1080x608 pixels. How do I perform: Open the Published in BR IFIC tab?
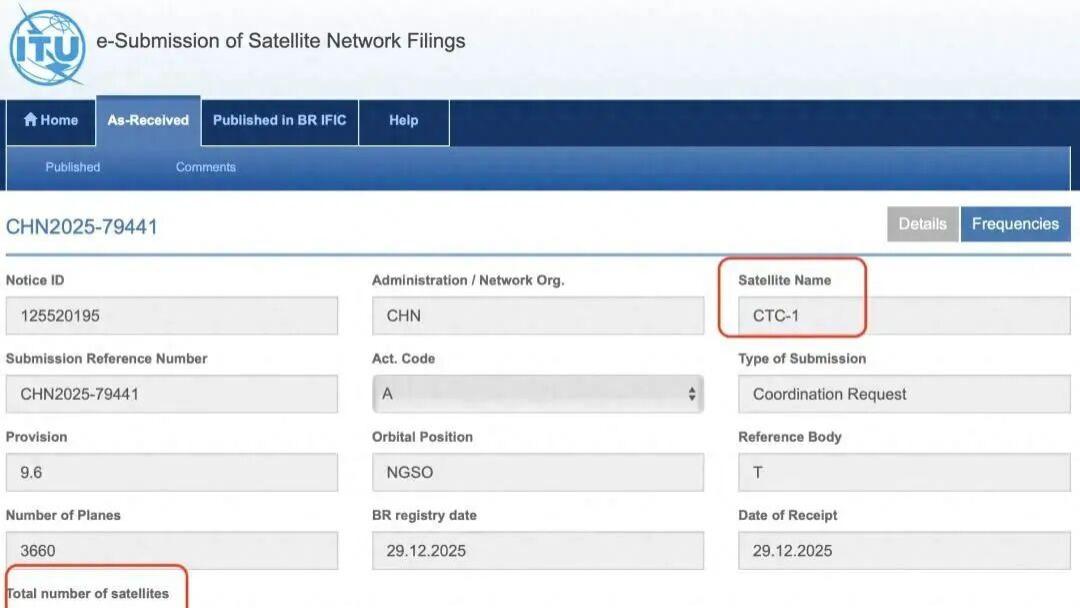tap(279, 120)
